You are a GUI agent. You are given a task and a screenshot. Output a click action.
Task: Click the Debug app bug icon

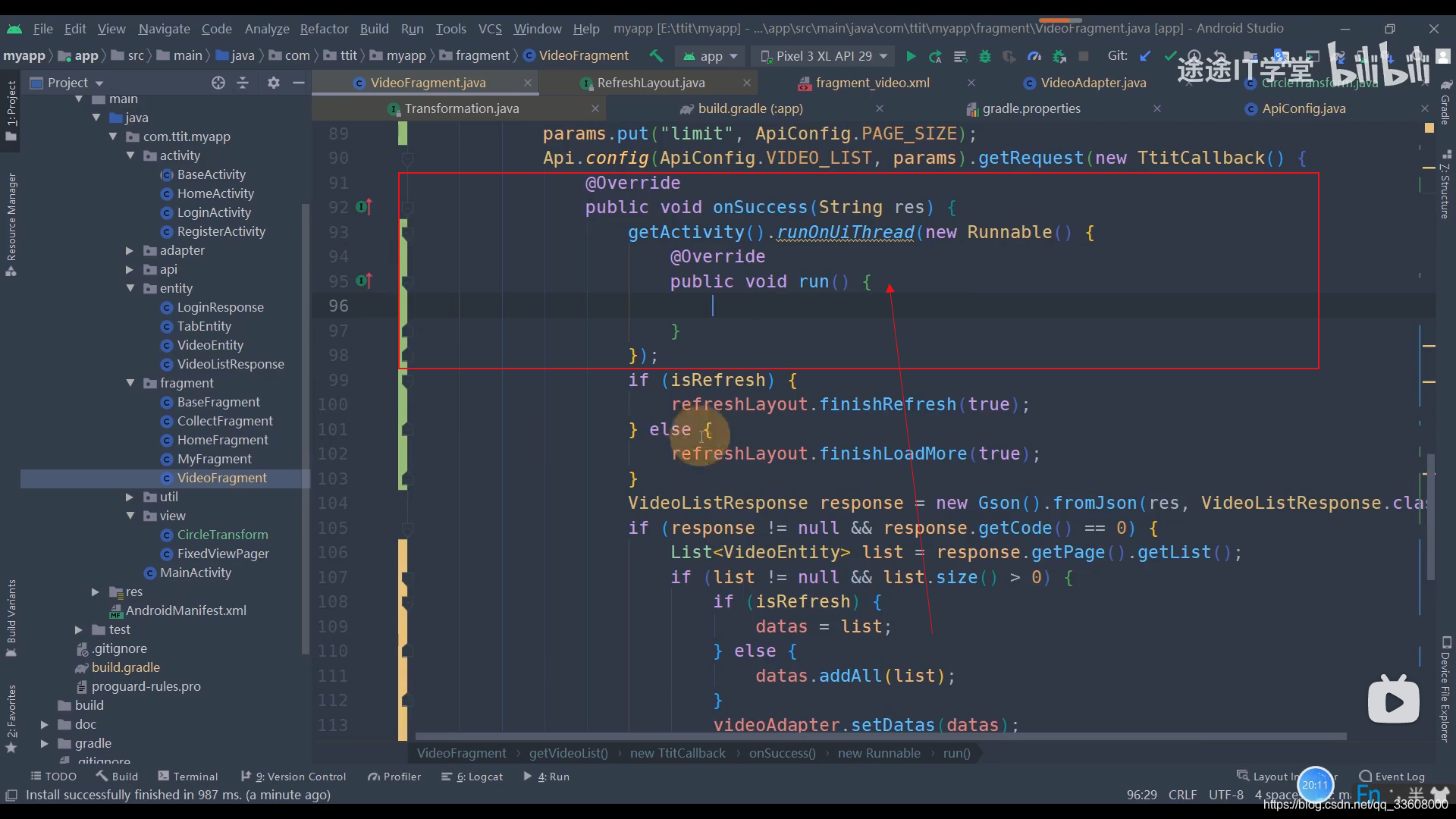pyautogui.click(x=985, y=56)
